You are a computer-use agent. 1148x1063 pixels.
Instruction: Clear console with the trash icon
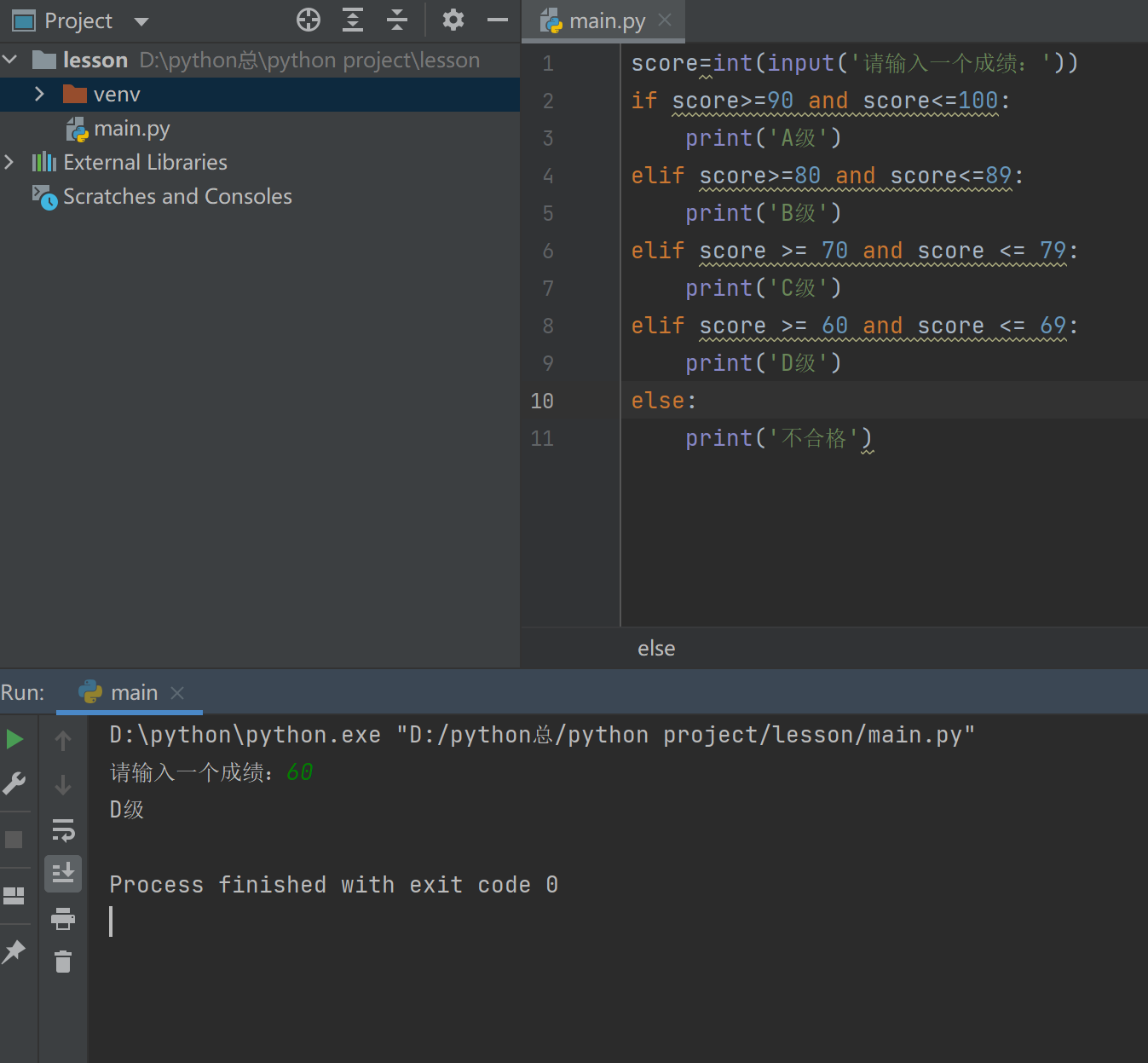click(63, 962)
